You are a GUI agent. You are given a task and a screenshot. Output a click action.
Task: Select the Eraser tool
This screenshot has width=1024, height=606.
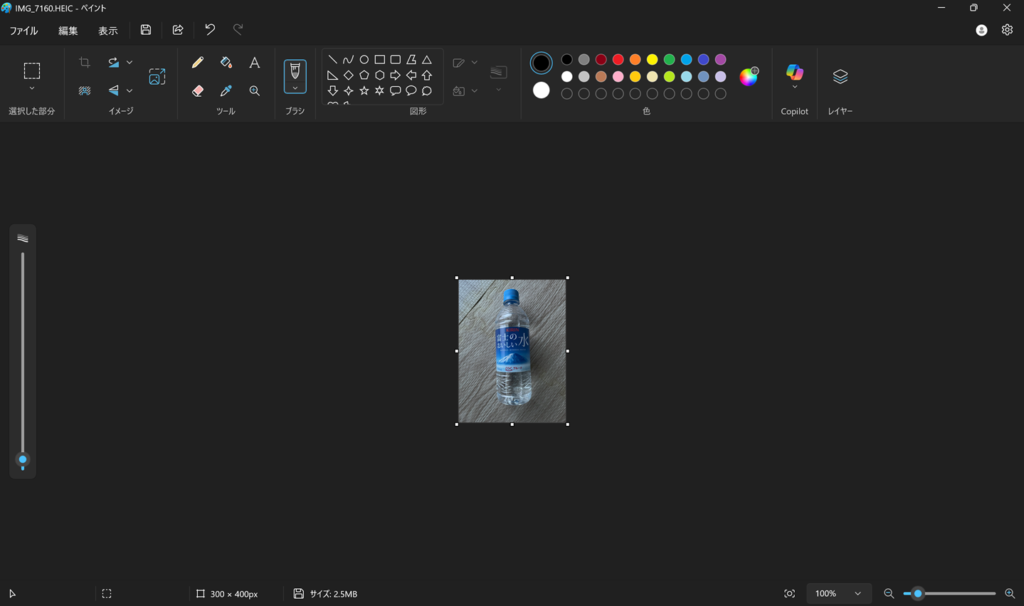197,91
